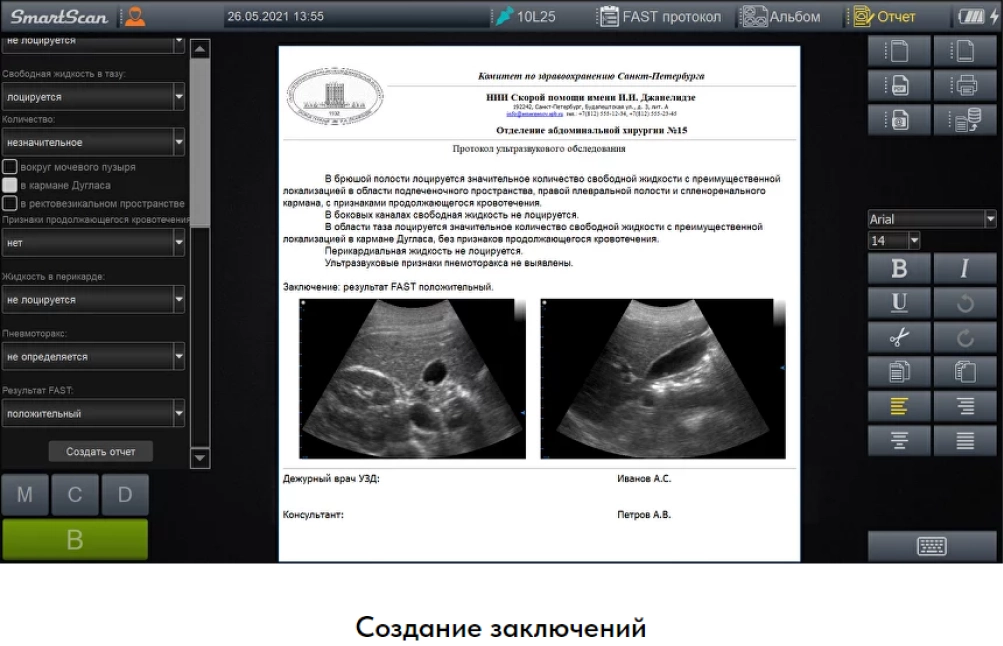Check 'вокруг мочевого пузыря' checkbox
Screen dimensions: 1003x646
tap(10, 167)
